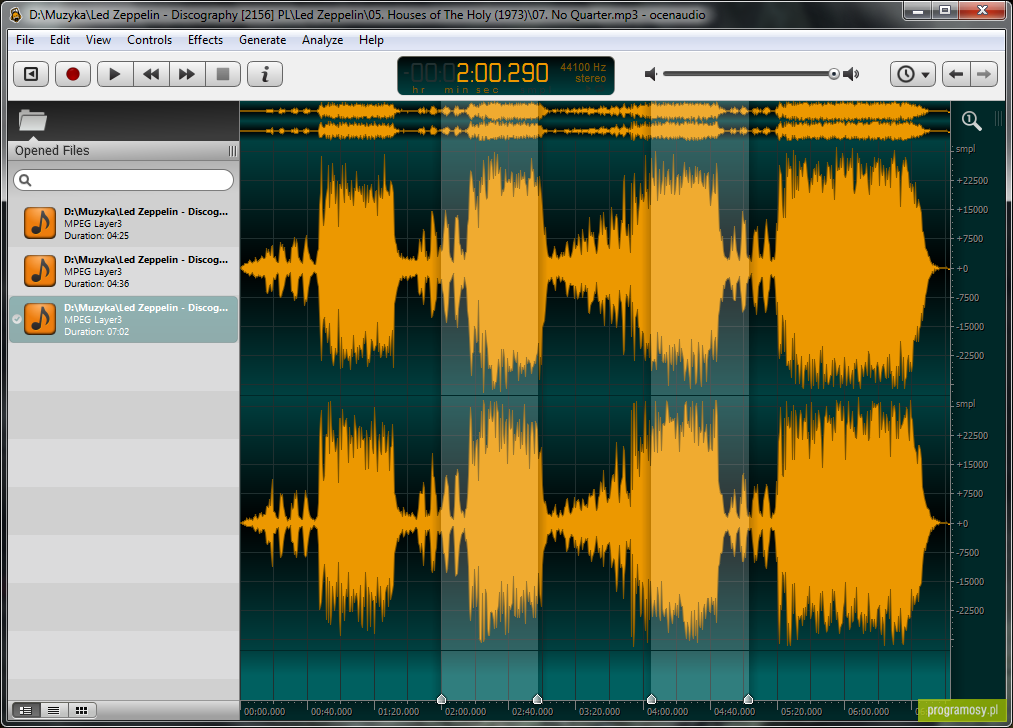Click the second selection end marker near 04:40.000

(x=748, y=699)
